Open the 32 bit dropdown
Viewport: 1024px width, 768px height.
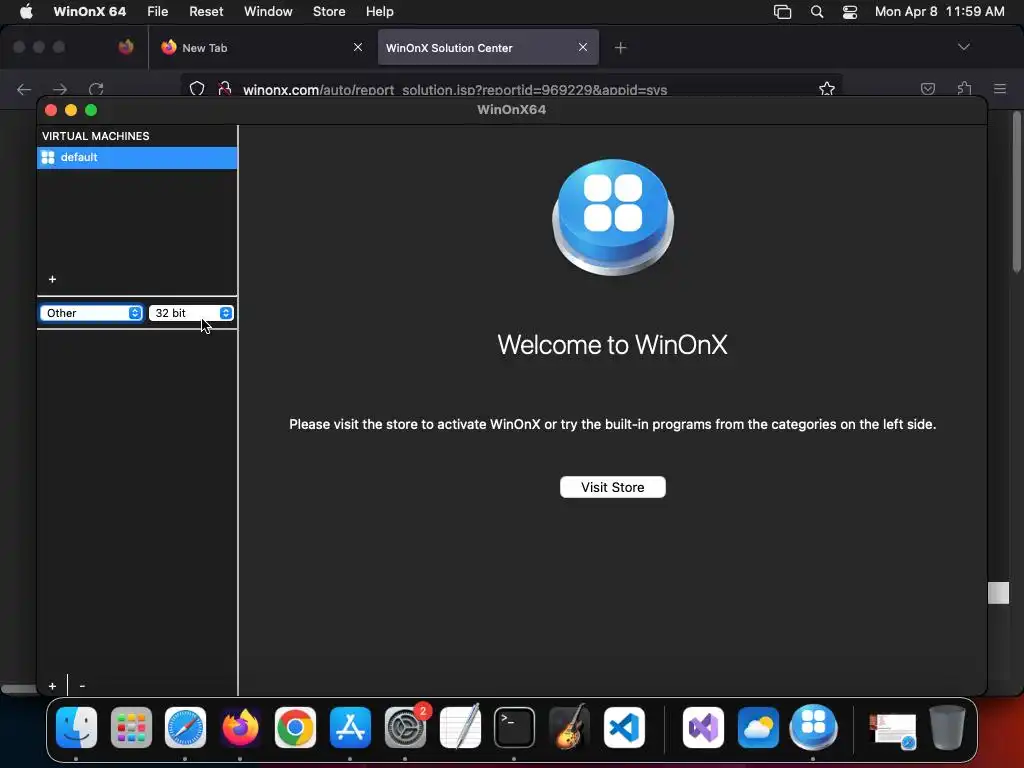tap(191, 313)
